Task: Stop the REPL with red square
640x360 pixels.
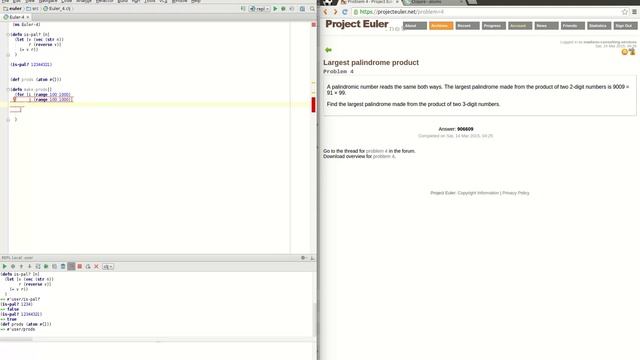Action: tap(80, 267)
